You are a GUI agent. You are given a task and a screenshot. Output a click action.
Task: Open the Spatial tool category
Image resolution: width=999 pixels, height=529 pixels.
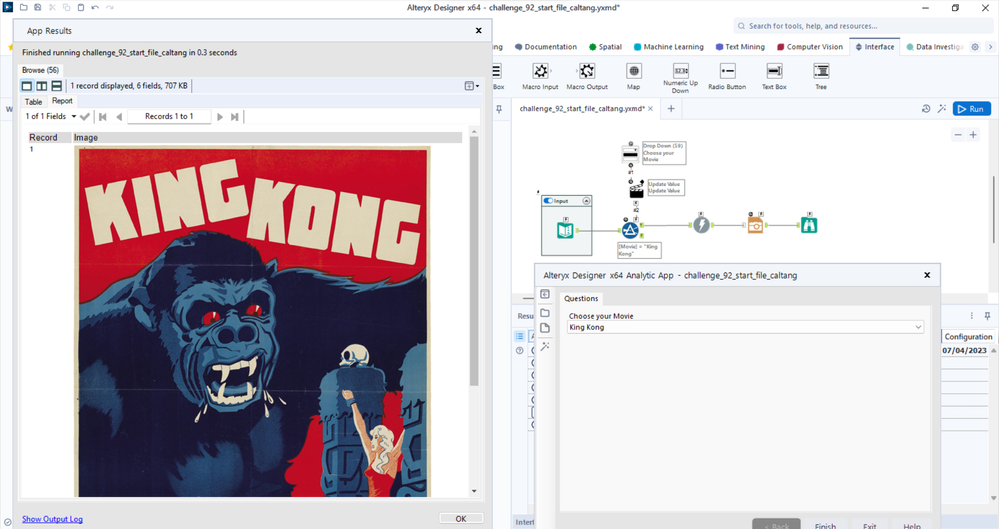pos(605,47)
